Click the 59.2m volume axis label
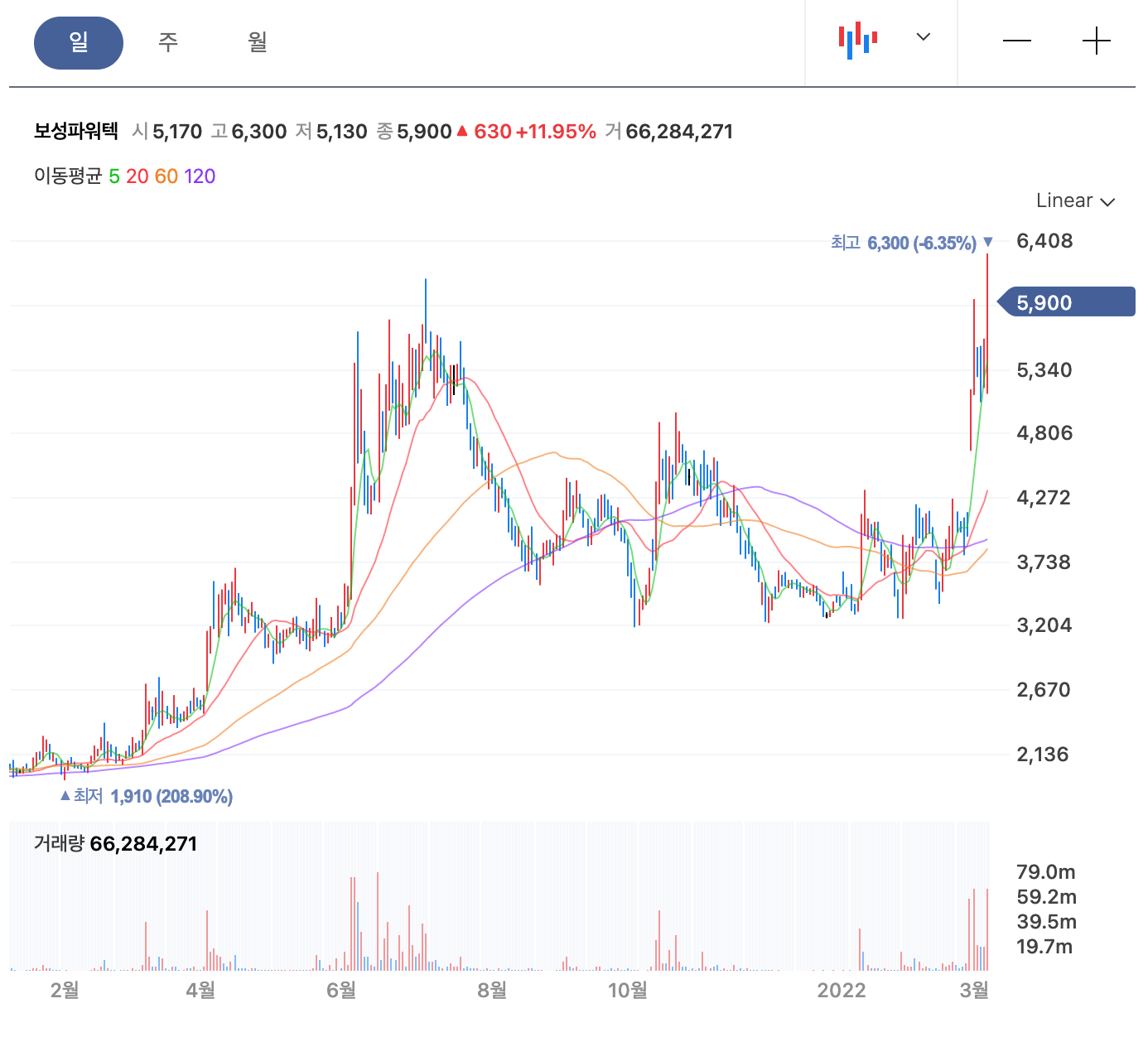Viewport: 1148px width, 1042px height. [1046, 897]
